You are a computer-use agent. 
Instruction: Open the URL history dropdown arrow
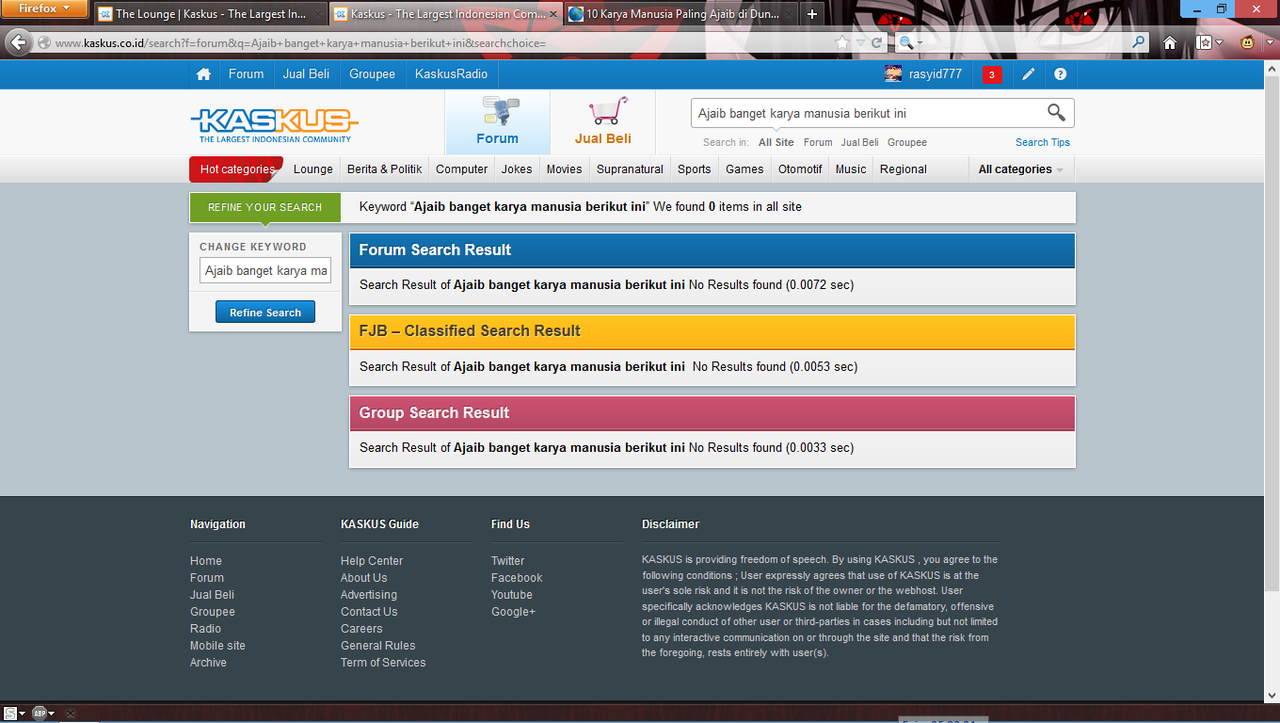tap(860, 43)
